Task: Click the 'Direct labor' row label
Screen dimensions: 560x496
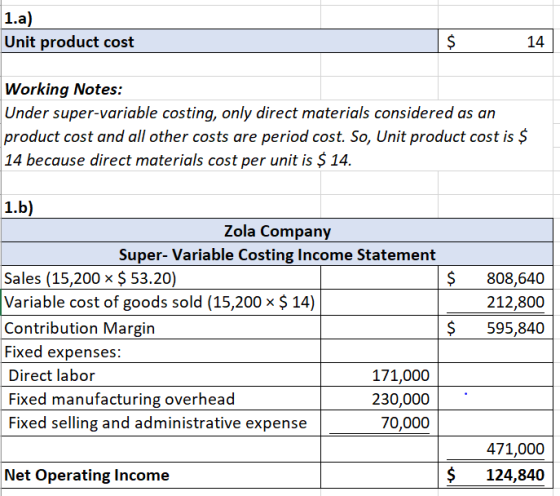Action: [161, 375]
